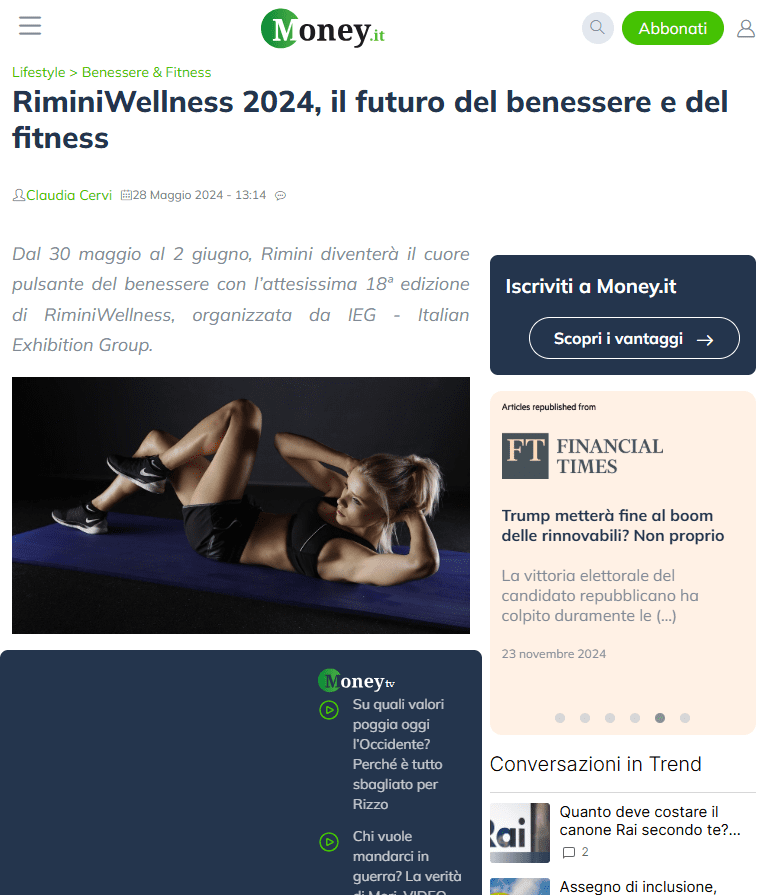
Task: Click the comment count icon under Rai article
Action: pyautogui.click(x=569, y=852)
